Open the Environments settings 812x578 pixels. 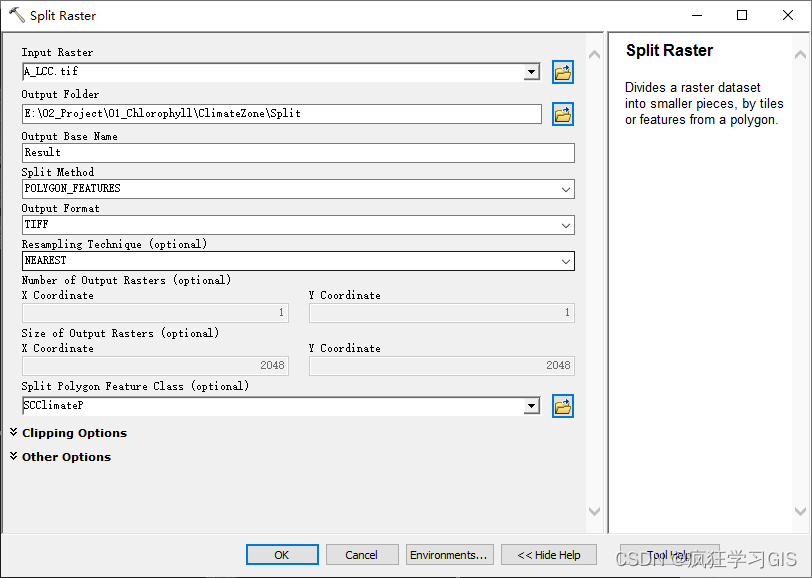point(448,554)
